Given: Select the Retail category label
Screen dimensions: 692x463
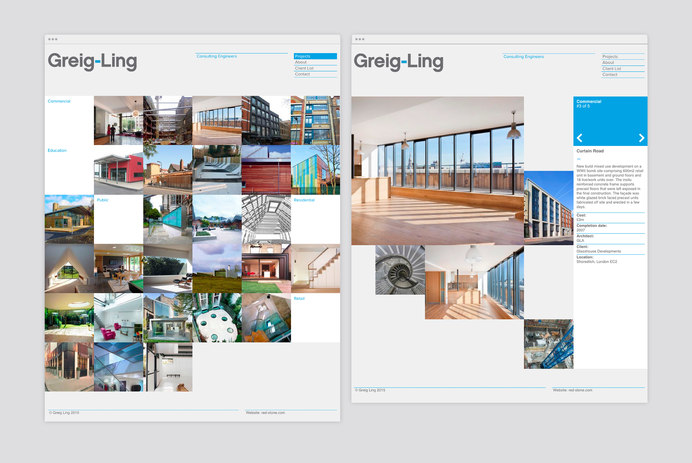Looking at the screenshot, I should 299,298.
